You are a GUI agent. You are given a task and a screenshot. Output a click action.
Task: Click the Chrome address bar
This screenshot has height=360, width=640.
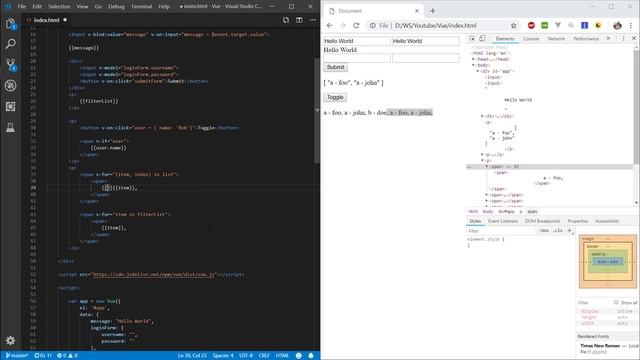click(443, 25)
